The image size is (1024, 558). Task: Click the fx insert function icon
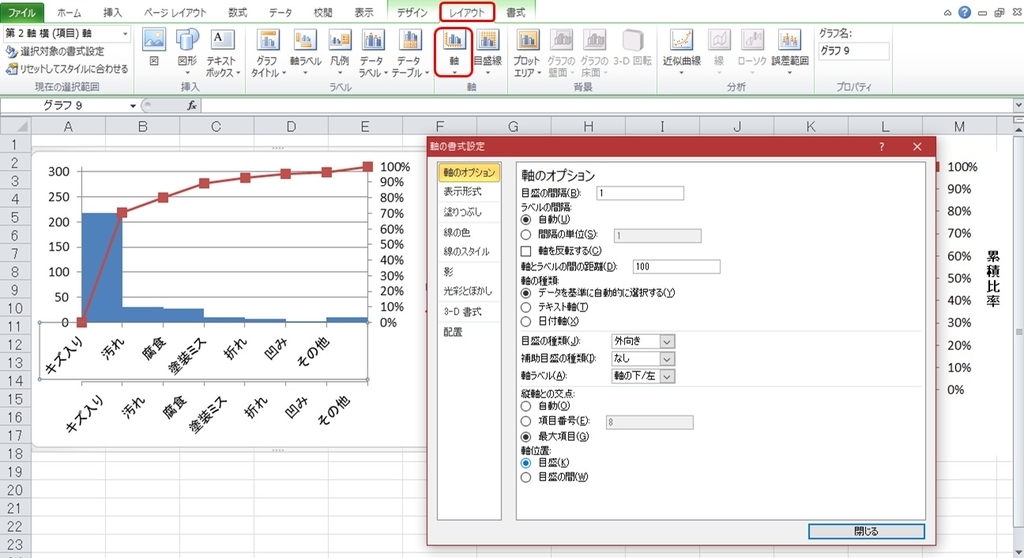click(192, 105)
